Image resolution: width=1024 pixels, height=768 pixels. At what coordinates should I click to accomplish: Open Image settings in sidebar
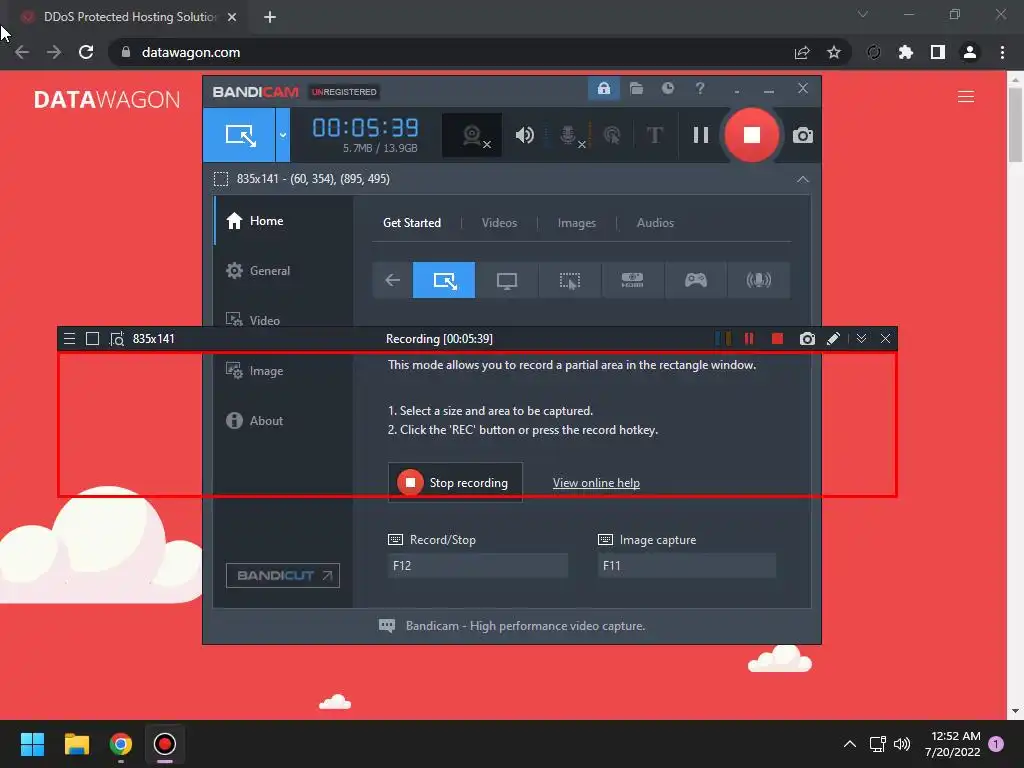coord(283,371)
